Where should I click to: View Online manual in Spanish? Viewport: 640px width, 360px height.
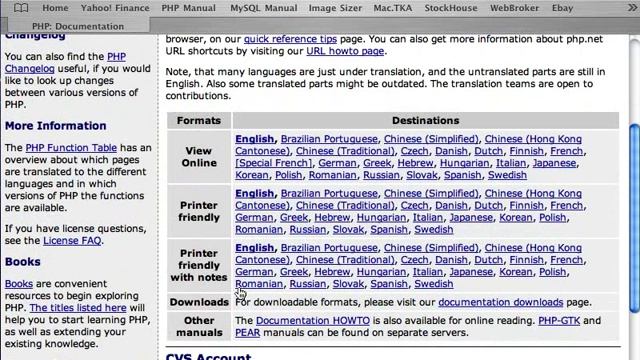point(462,175)
